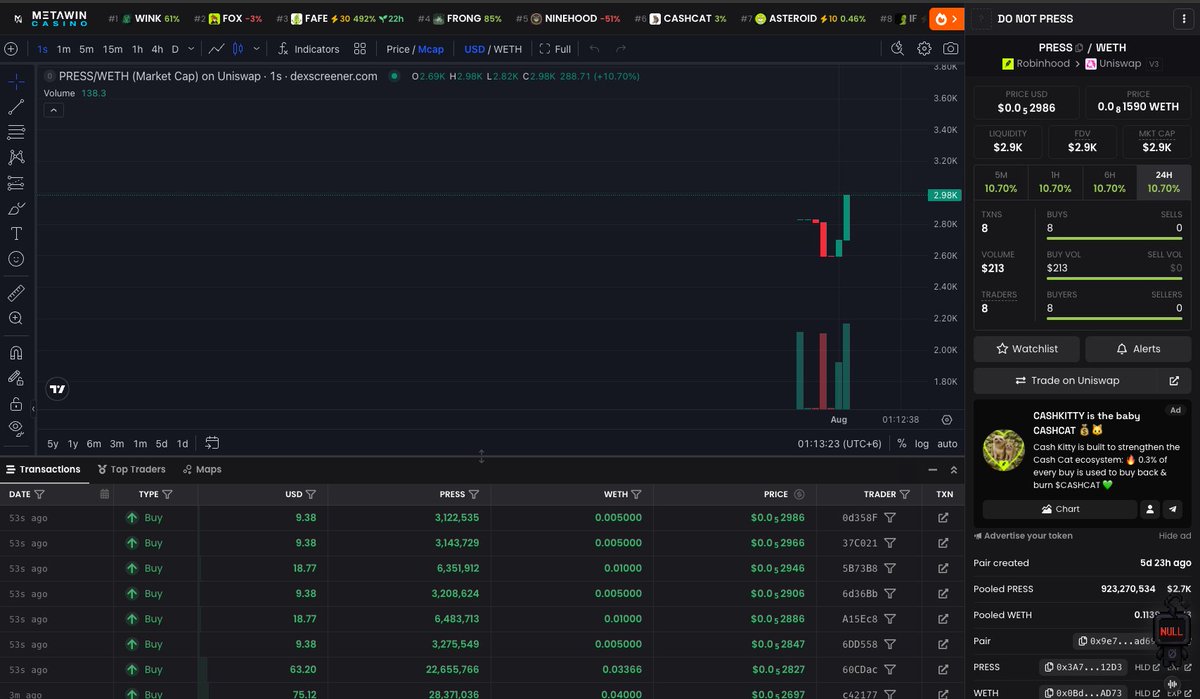Toggle the PRICE column currency icon
The width and height of the screenshot is (1200, 699).
799,494
